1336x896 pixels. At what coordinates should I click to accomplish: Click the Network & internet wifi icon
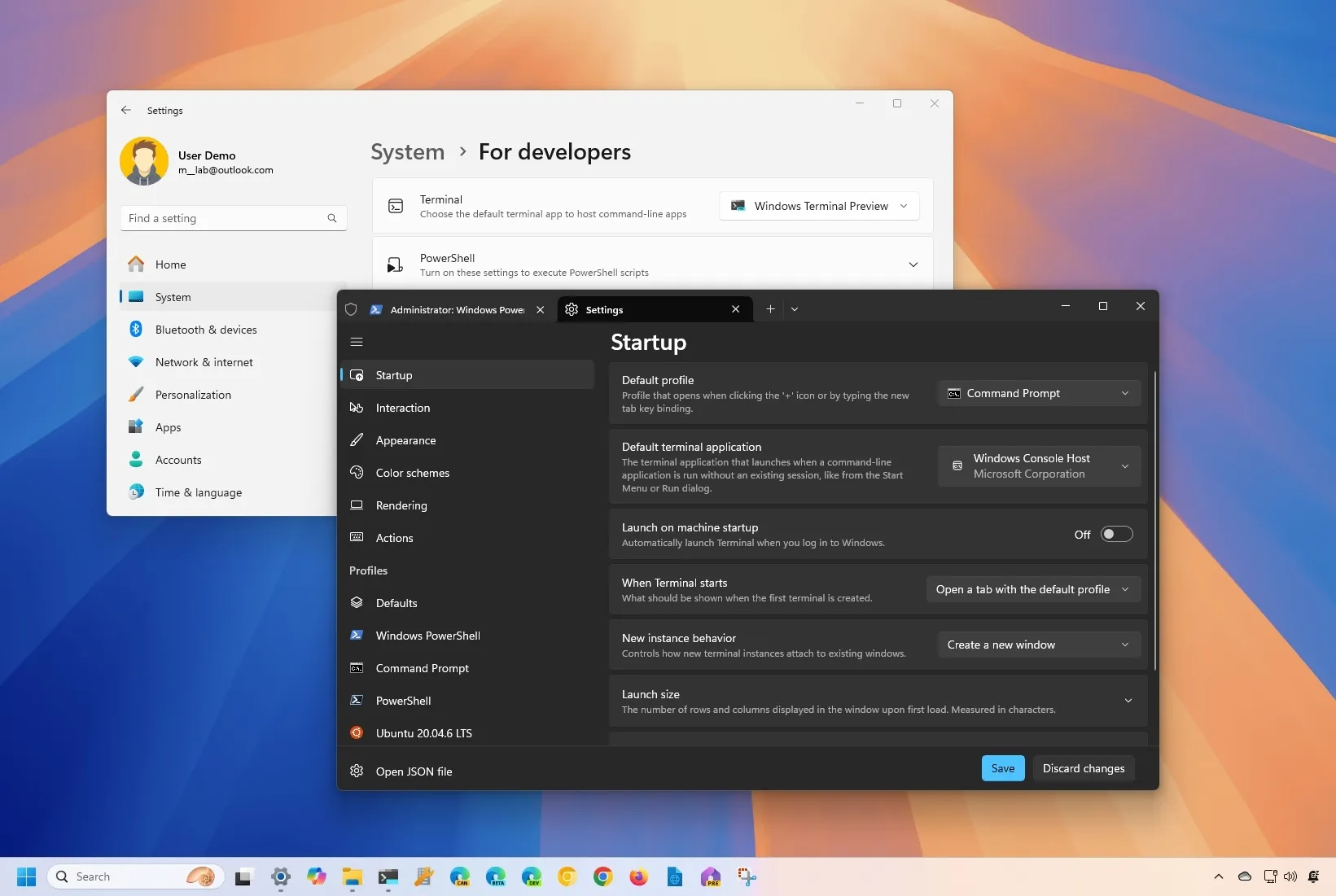(136, 361)
